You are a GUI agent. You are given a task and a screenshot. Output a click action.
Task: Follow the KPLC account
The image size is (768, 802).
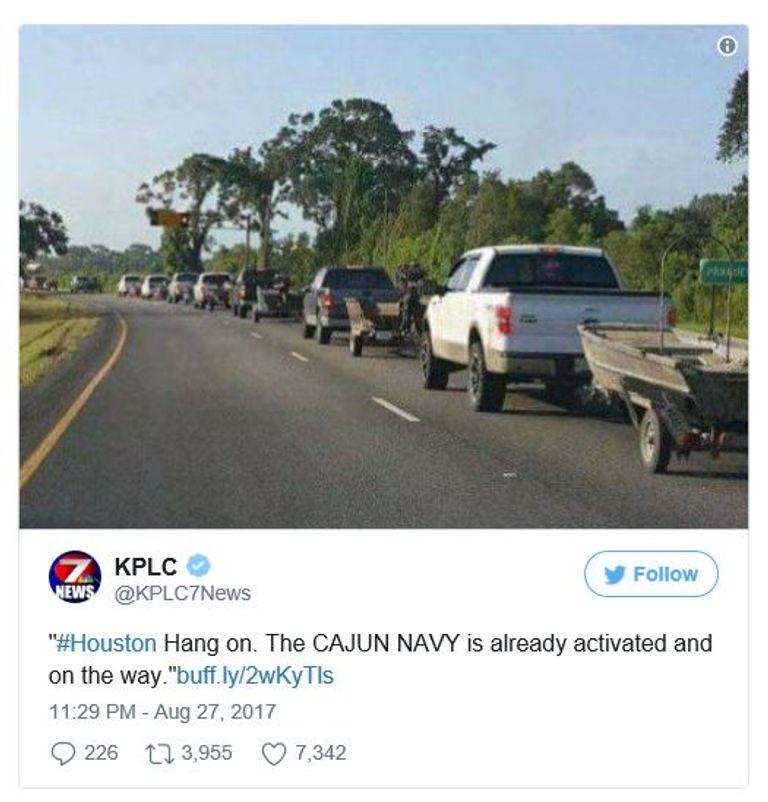[x=651, y=574]
